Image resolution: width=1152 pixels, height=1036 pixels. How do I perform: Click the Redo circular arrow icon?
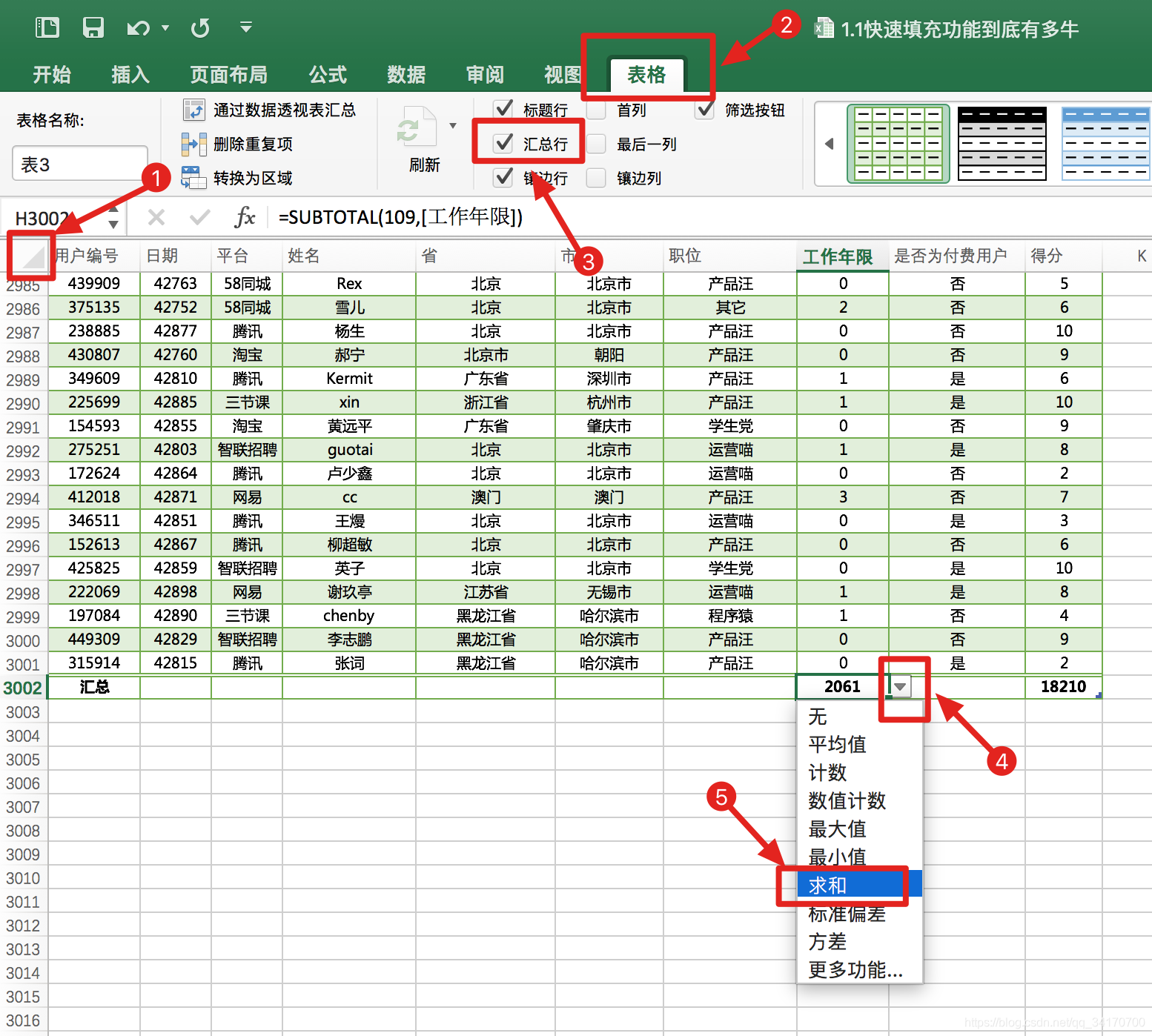pyautogui.click(x=200, y=29)
